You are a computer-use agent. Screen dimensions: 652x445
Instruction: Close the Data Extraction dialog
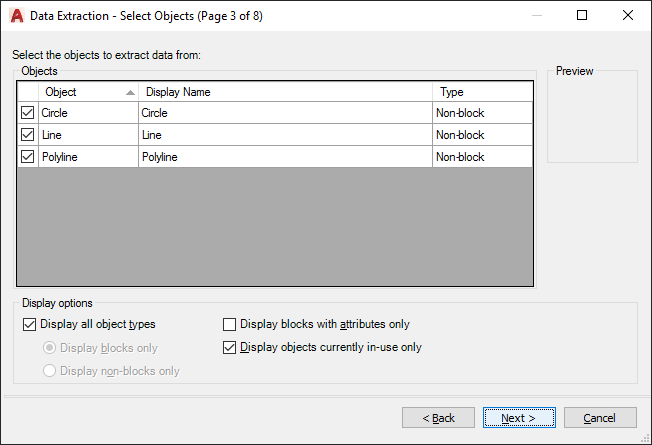coord(627,16)
